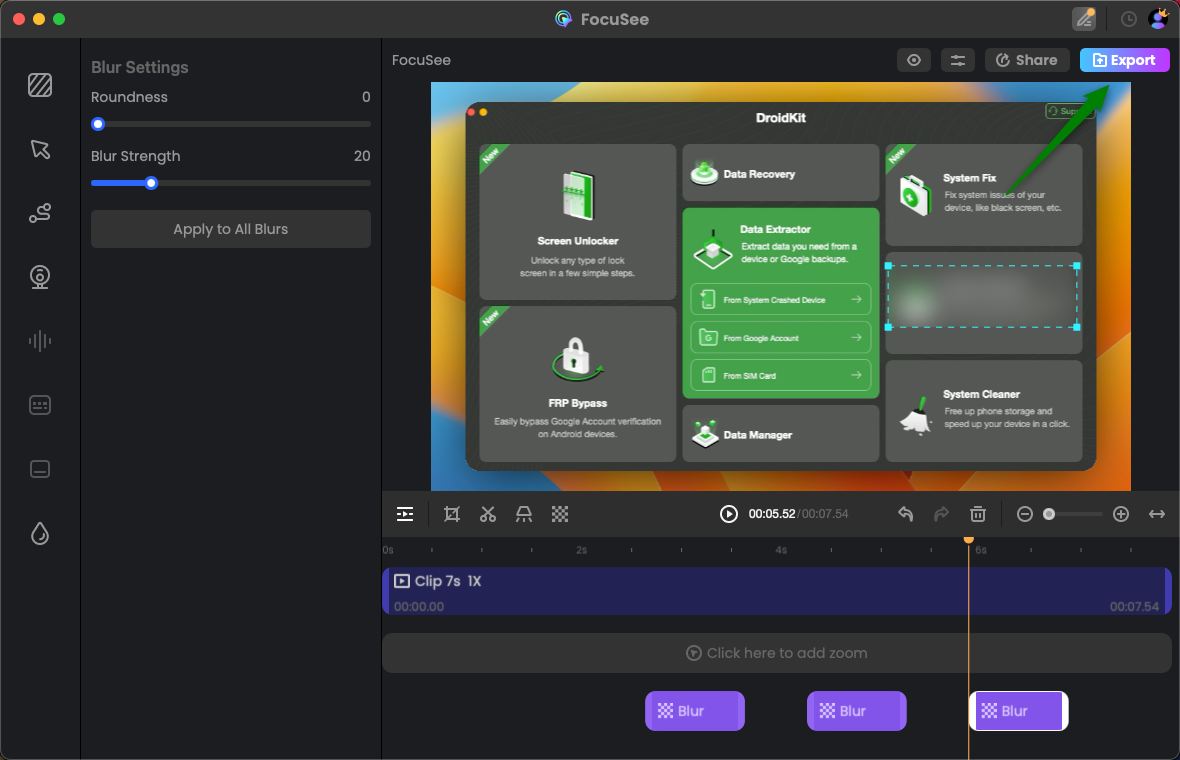Adjust the Blur Strength slider handle
This screenshot has width=1180, height=760.
(151, 183)
